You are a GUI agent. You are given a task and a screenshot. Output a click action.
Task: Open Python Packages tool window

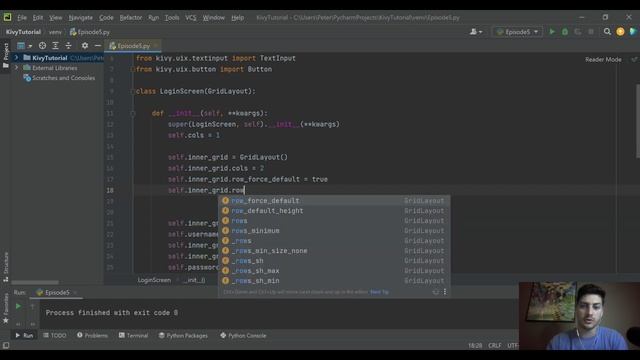click(183, 336)
